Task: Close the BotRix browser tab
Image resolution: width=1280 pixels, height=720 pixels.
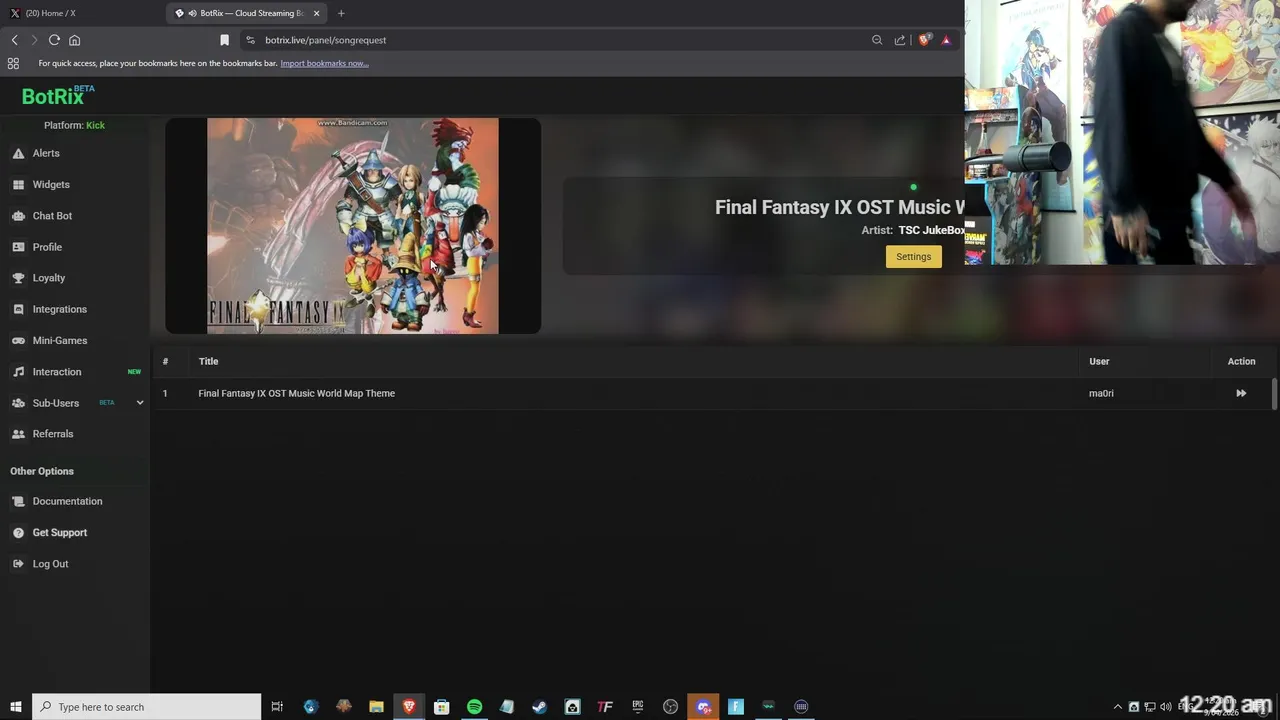Action: pos(317,13)
